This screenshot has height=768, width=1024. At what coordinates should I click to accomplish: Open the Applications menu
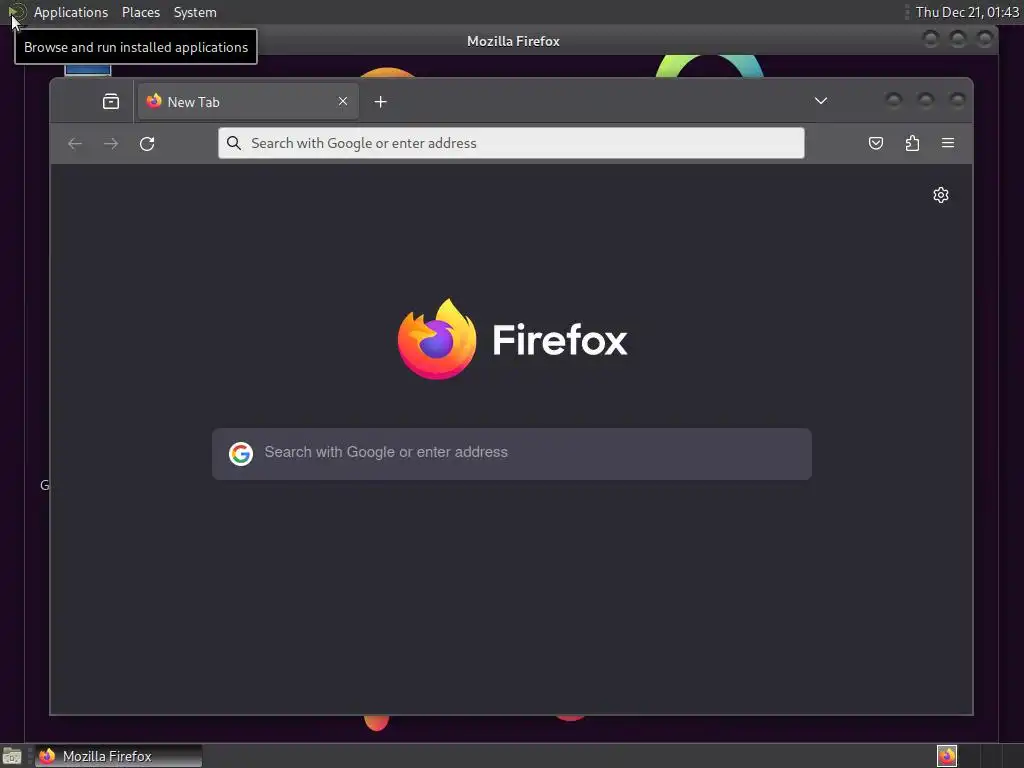coord(71,12)
